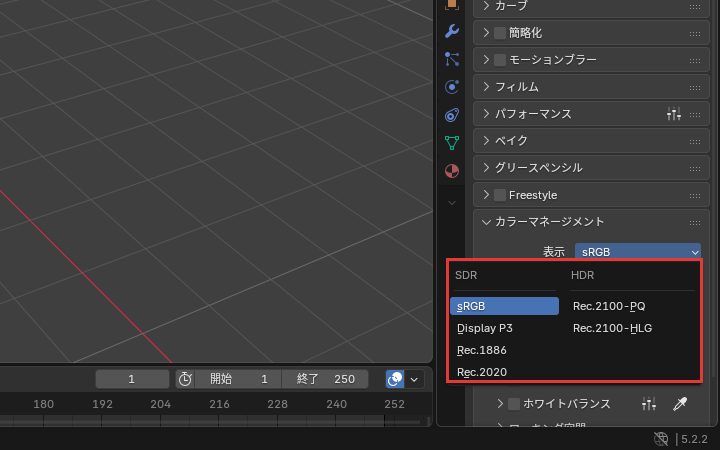Open presets icon in パフォーマンス panel
Viewport: 720px width, 450px height.
tap(674, 113)
